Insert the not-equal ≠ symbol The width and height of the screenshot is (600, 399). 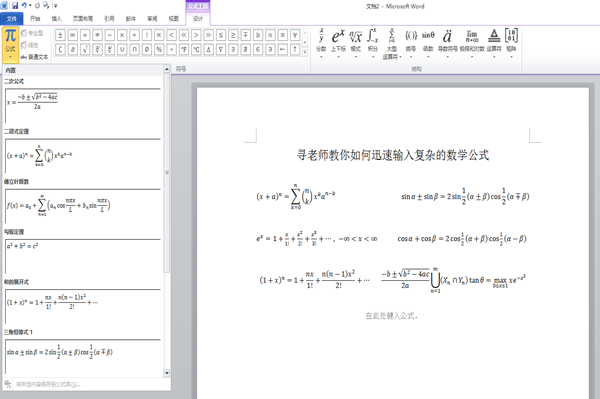click(x=97, y=36)
